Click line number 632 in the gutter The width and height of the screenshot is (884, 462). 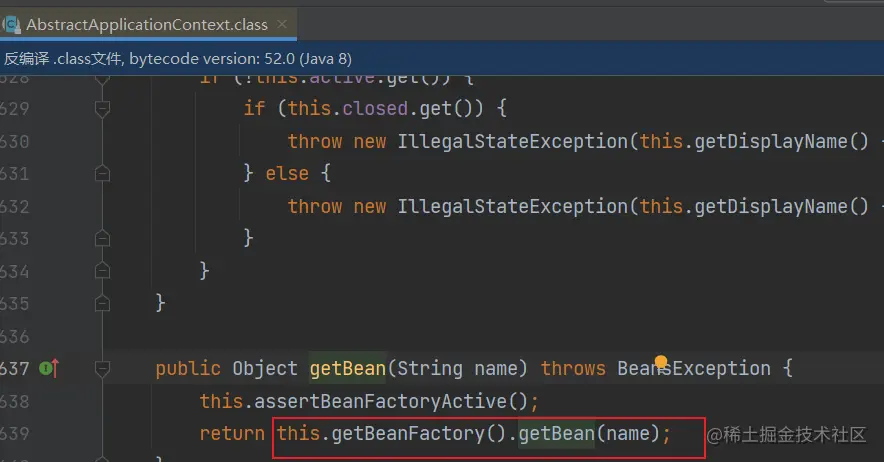point(14,206)
